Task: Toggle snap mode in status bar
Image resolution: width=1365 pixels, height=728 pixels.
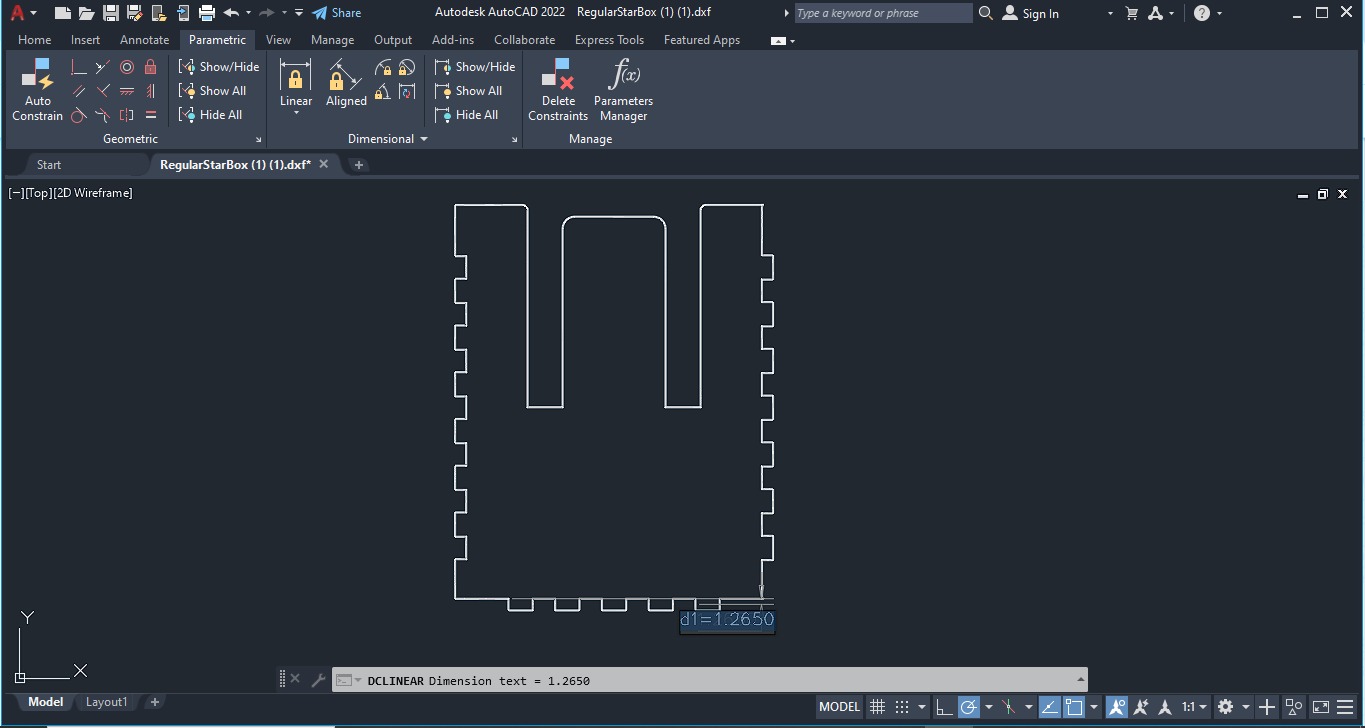Action: 901,707
